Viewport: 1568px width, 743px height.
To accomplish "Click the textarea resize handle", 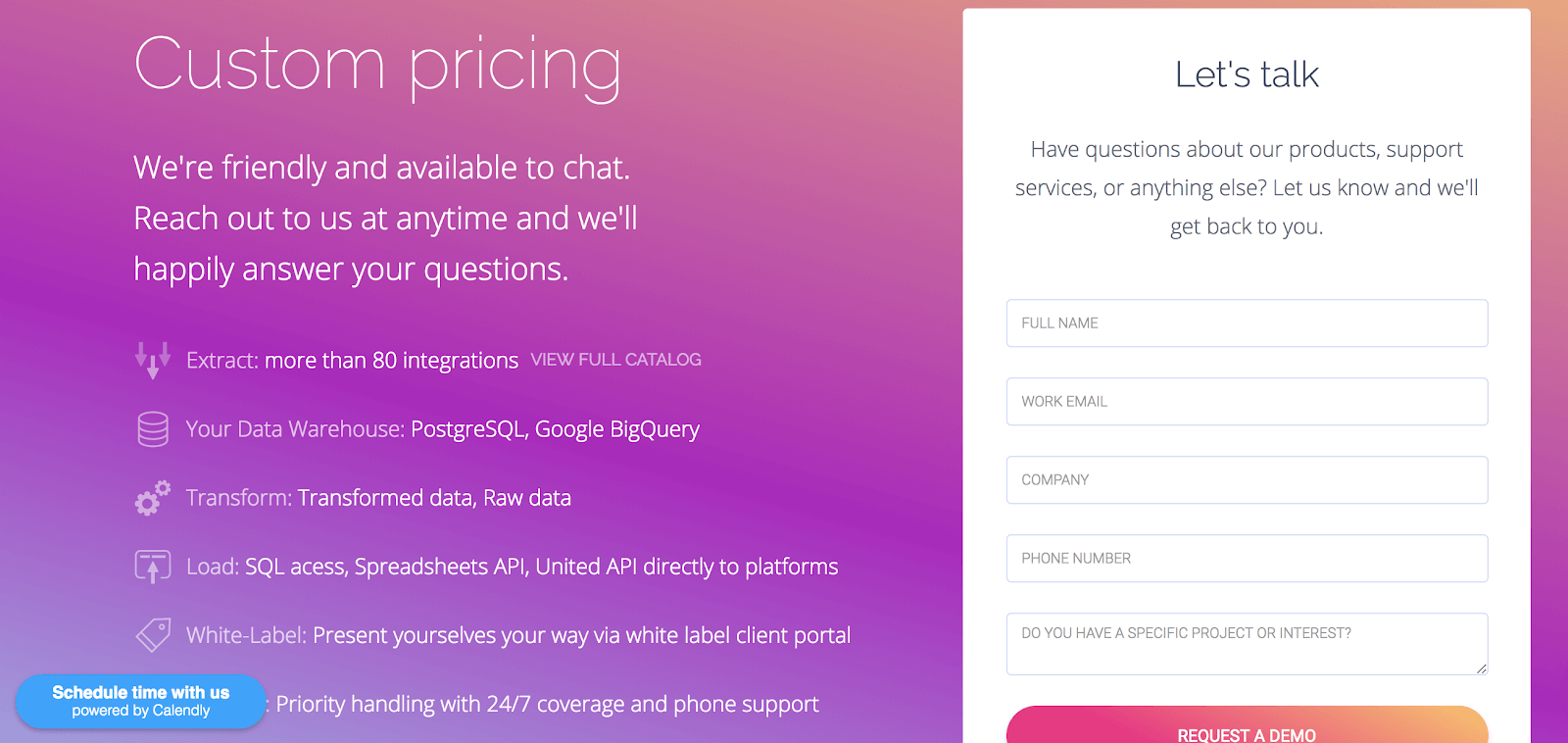I will tap(1480, 669).
